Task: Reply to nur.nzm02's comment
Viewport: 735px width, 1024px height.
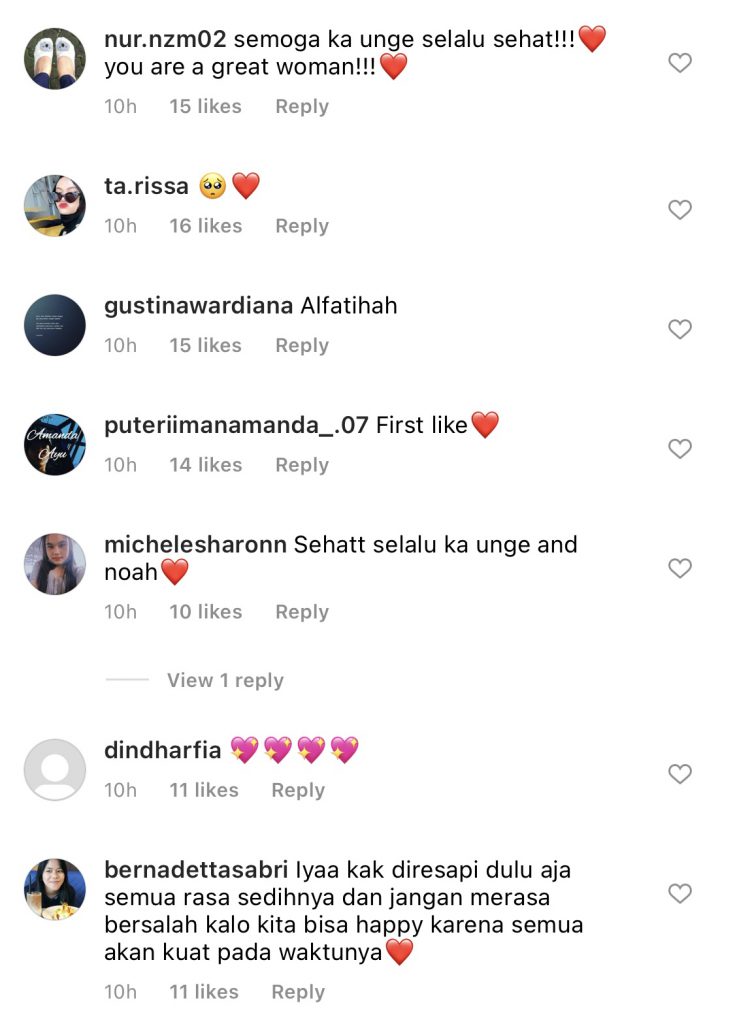Action: [302, 106]
